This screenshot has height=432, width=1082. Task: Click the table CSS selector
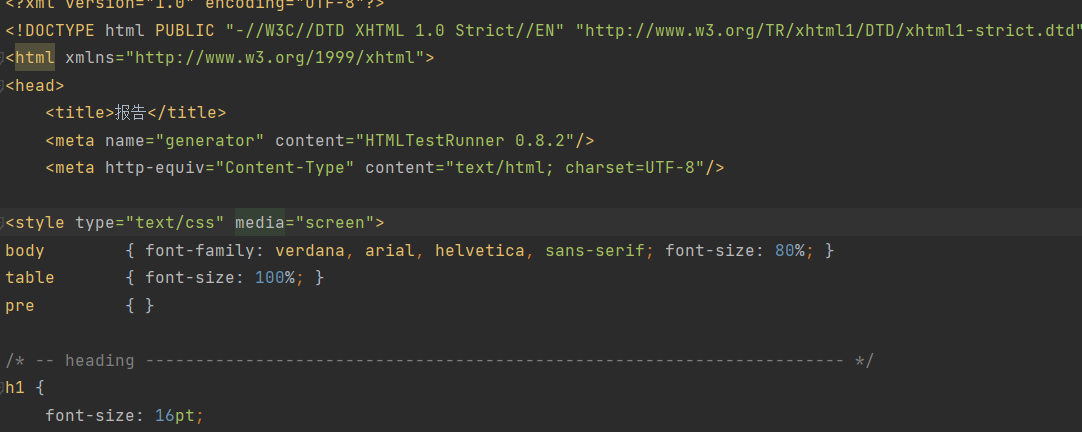tap(30, 278)
